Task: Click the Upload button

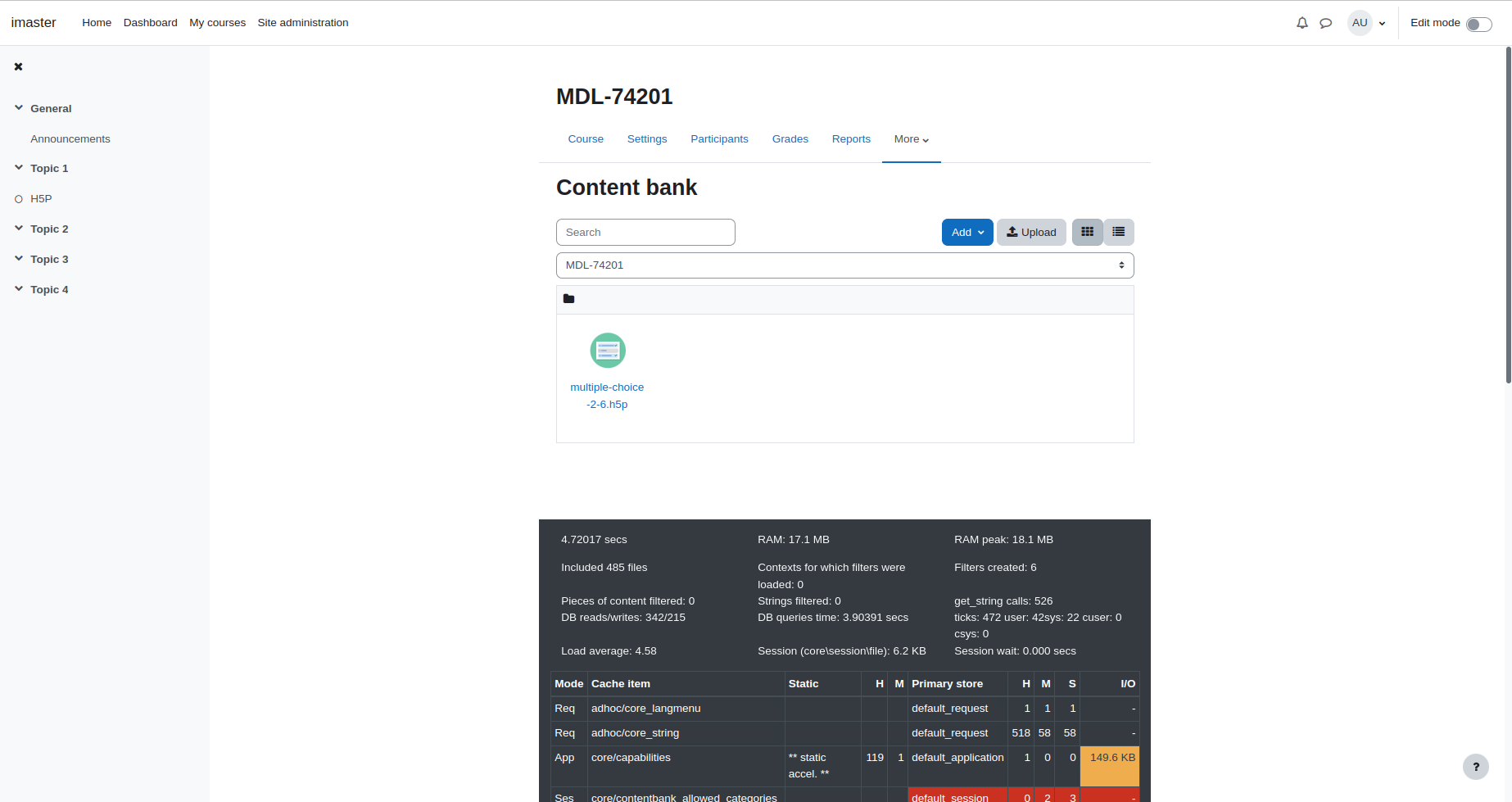Action: [x=1031, y=233]
